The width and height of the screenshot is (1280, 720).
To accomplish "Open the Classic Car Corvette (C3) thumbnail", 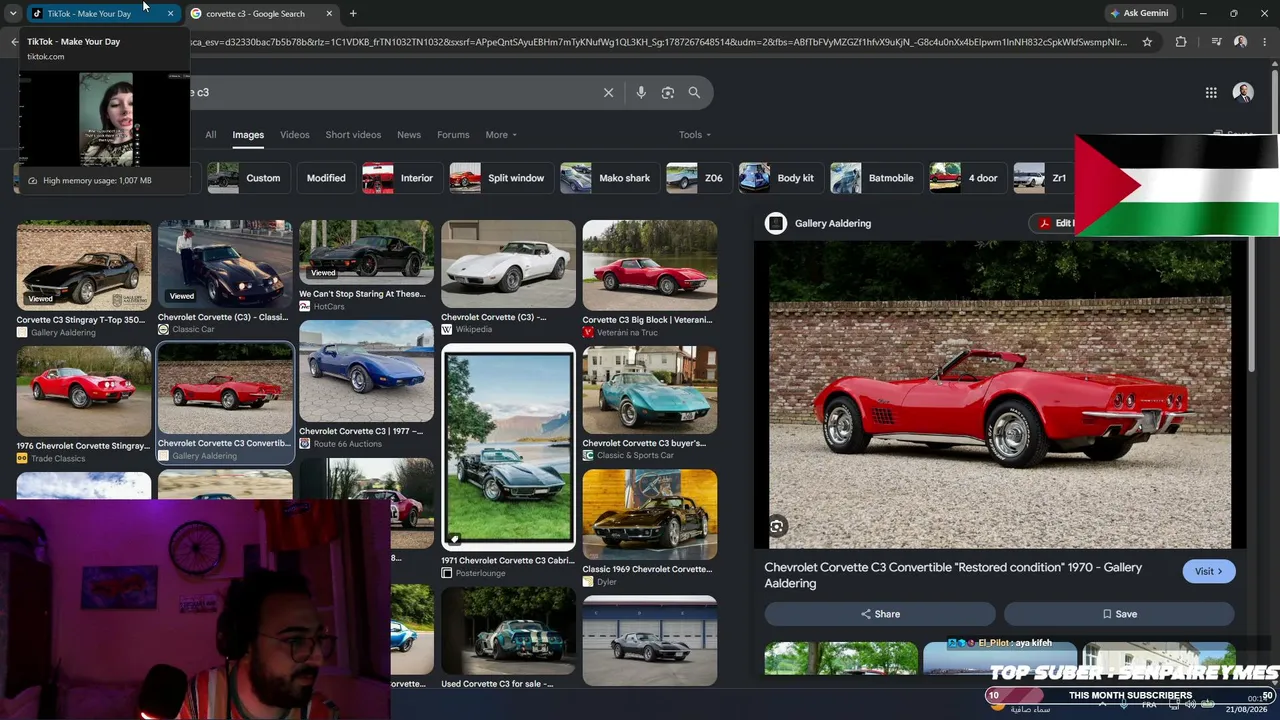I will point(225,264).
